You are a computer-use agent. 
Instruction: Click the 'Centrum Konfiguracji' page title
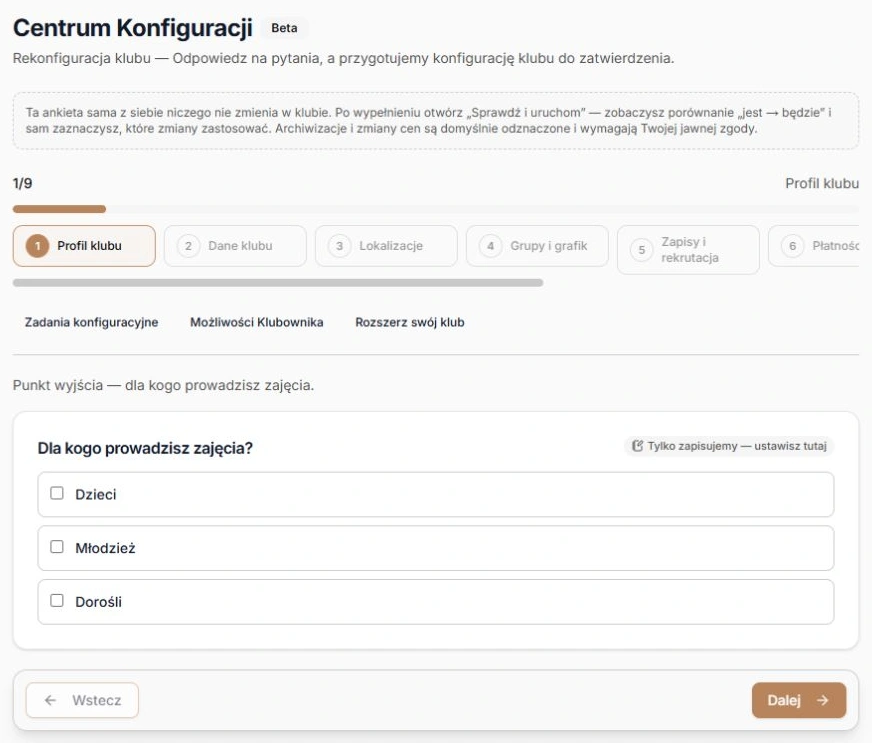pyautogui.click(x=133, y=28)
